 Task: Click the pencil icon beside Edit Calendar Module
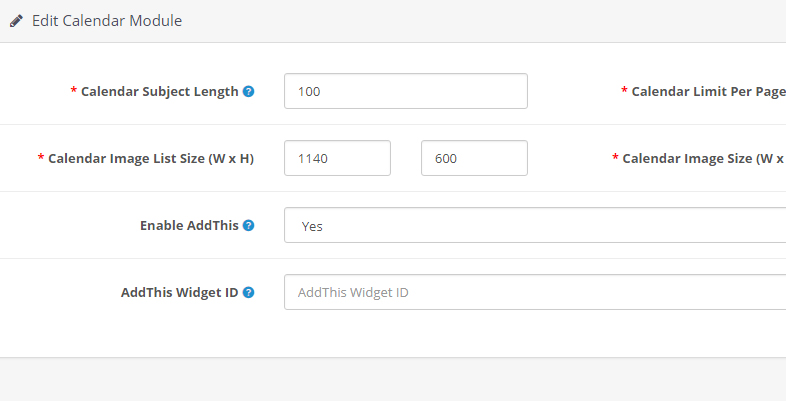tap(17, 20)
